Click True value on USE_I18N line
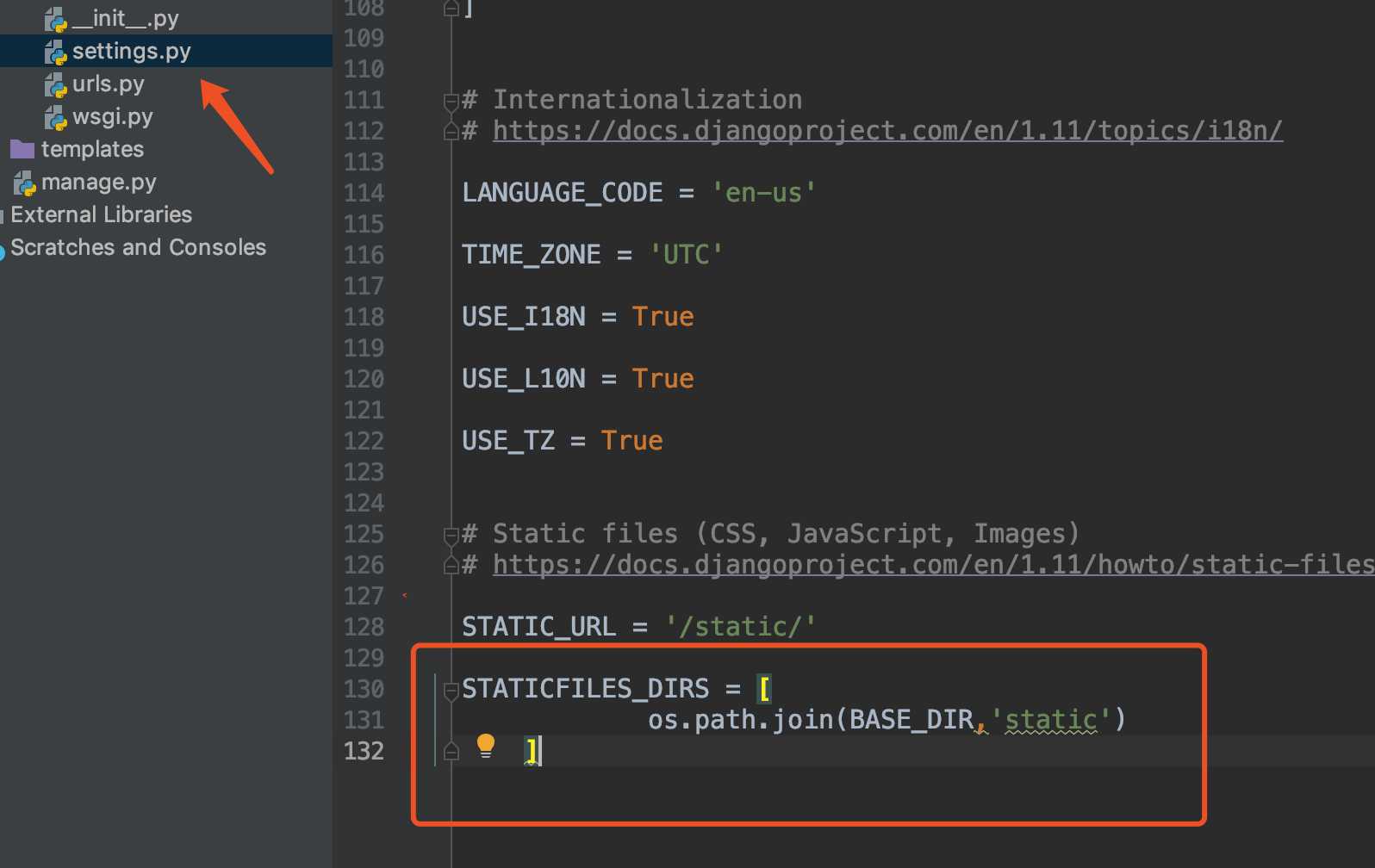The width and height of the screenshot is (1375, 868). (x=663, y=317)
